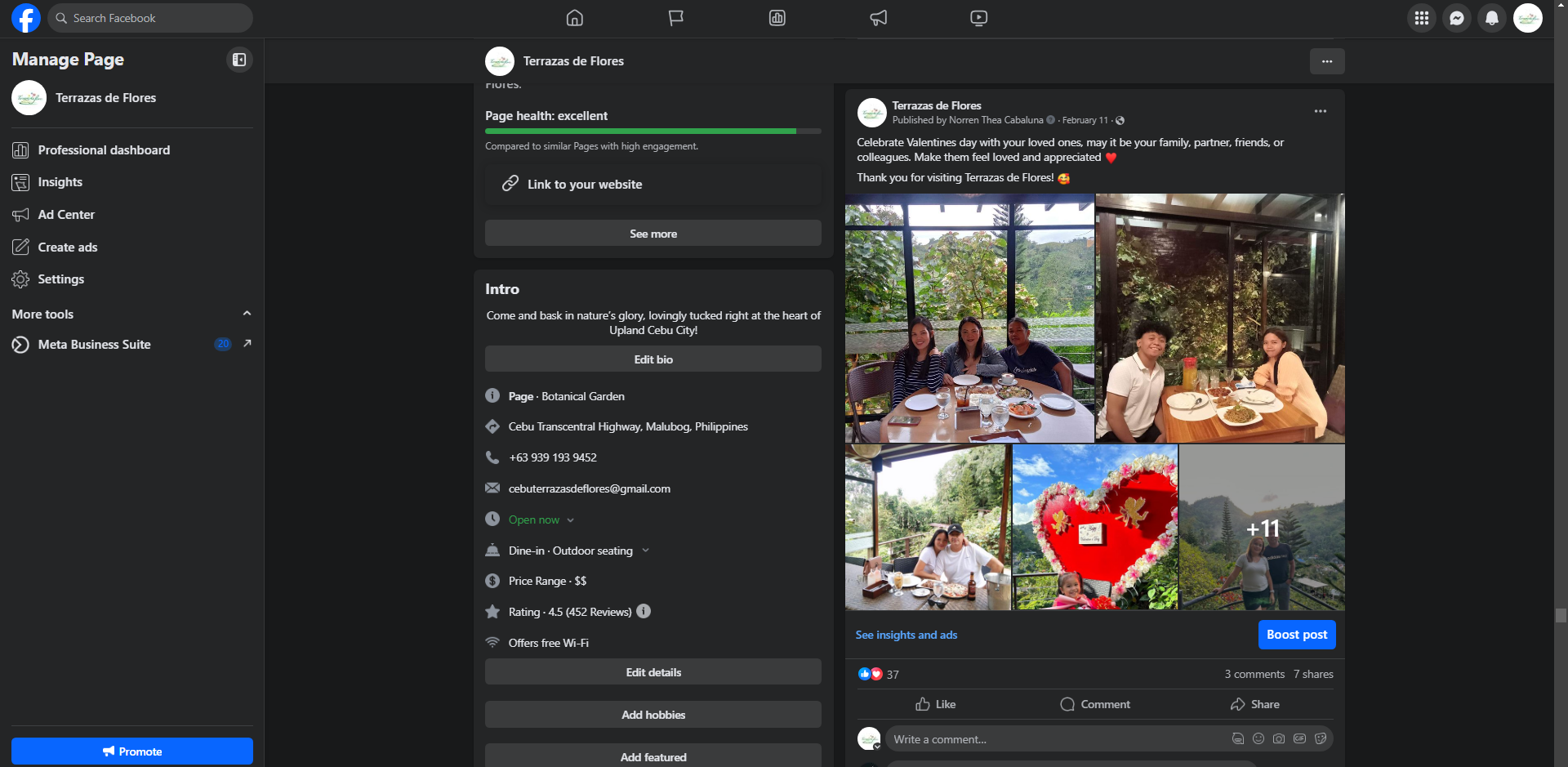Share the Valentines post
The image size is (1568, 767).
[x=1255, y=704]
